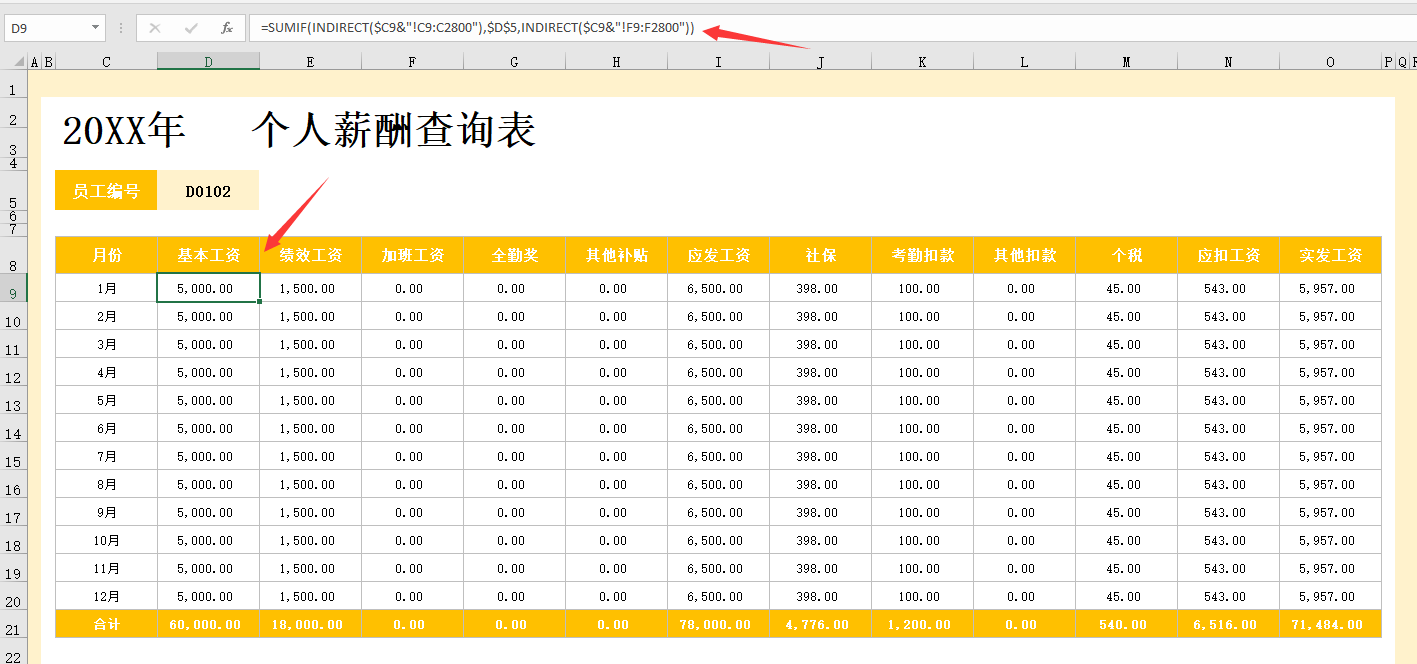Click the 应发工资 header cell
1417x664 pixels.
tap(718, 255)
